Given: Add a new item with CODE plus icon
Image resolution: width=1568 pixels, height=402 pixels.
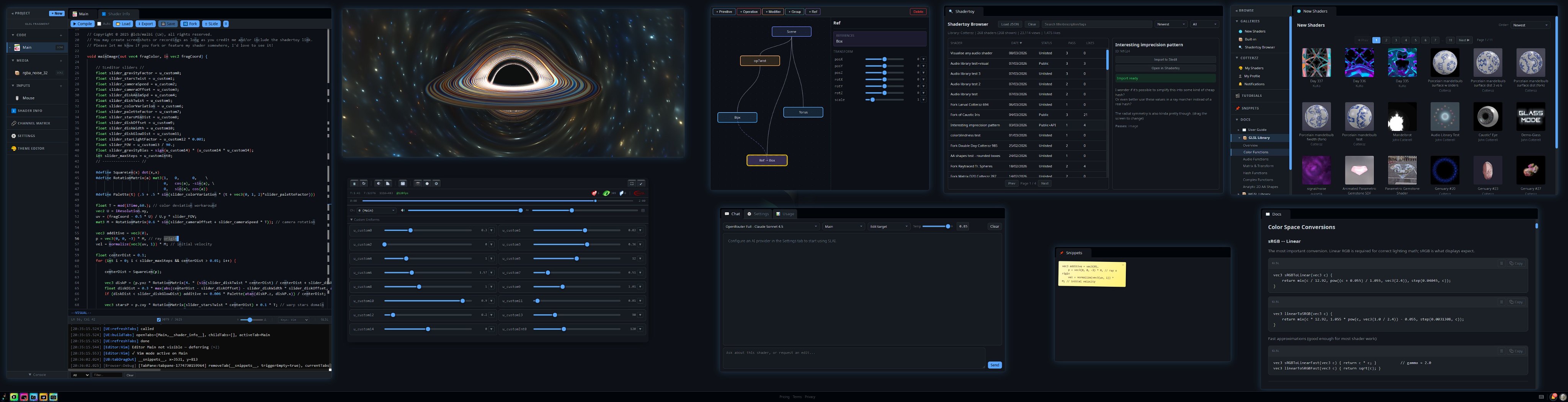Looking at the screenshot, I should coord(61,35).
